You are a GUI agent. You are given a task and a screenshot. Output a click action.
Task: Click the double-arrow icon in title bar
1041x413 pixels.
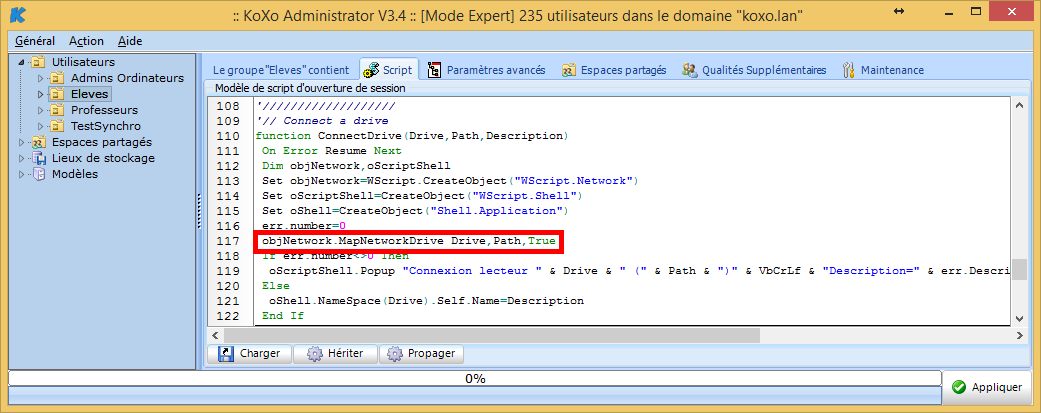(899, 11)
